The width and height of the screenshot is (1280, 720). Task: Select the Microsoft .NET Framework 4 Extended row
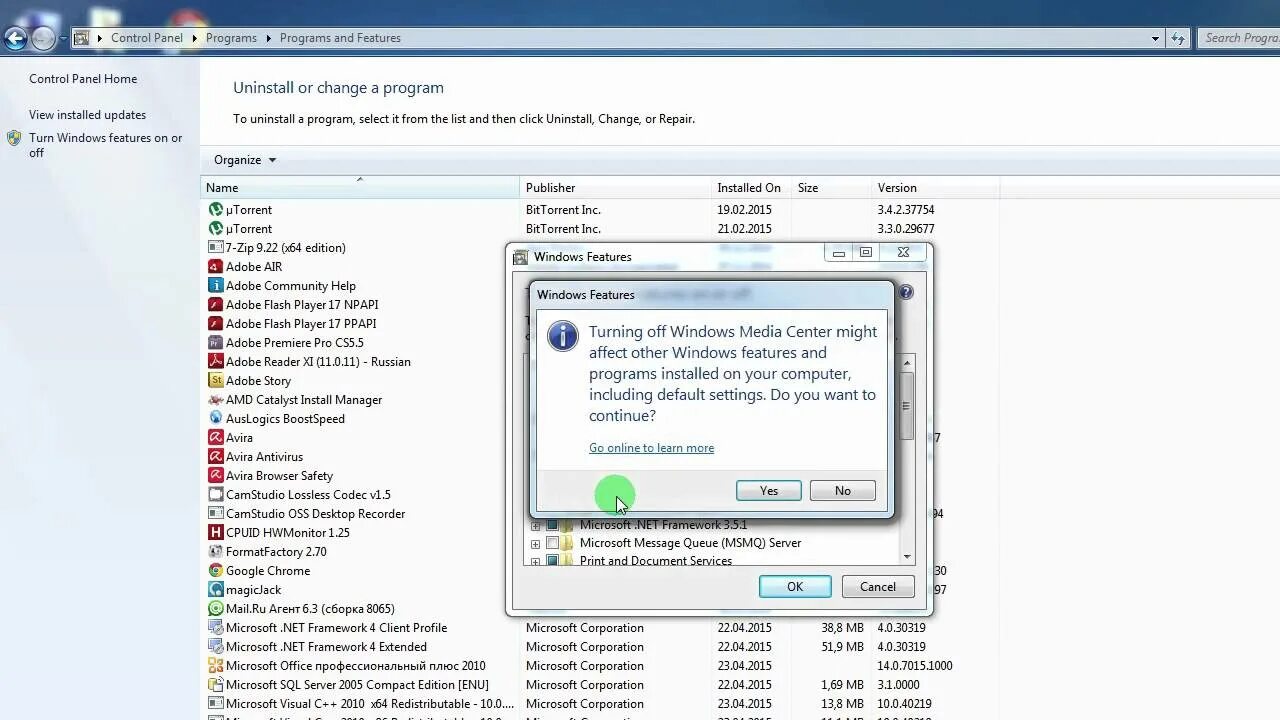[x=600, y=647]
